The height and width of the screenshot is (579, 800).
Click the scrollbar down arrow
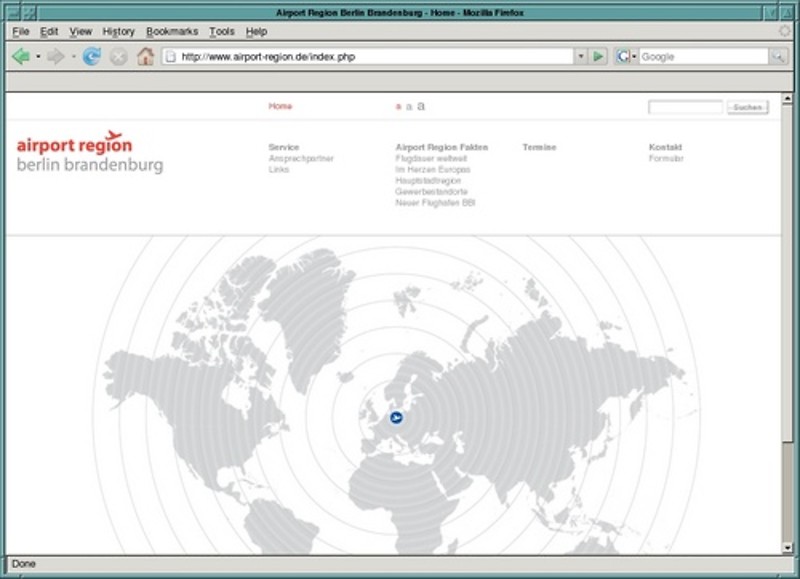click(x=787, y=548)
